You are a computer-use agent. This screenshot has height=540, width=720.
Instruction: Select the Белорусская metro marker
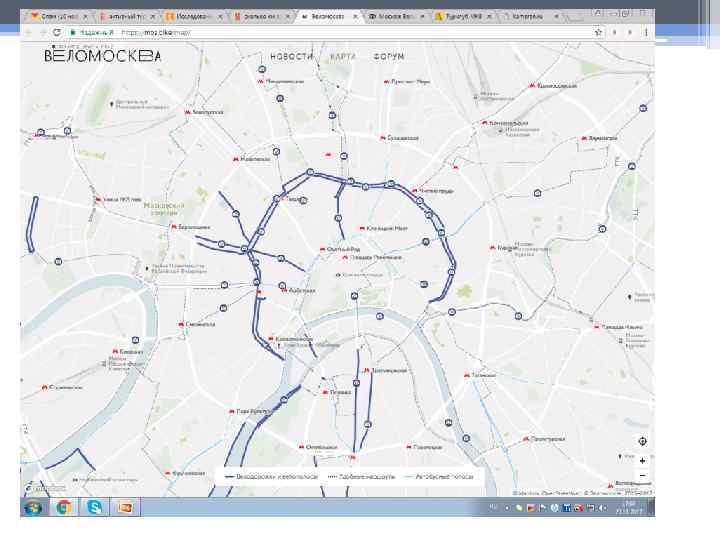tap(187, 112)
